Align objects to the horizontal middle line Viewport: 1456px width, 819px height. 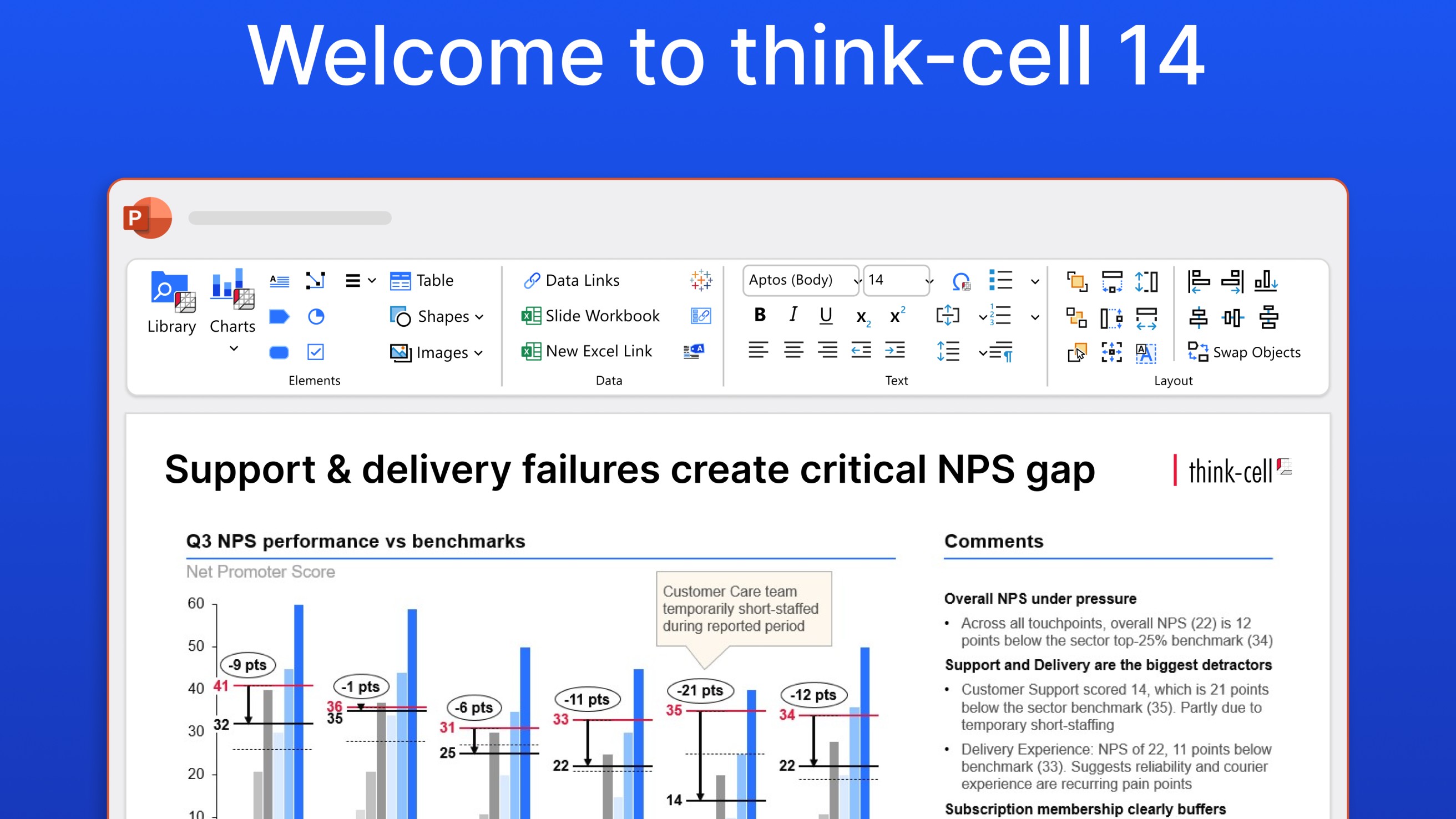tap(1233, 317)
